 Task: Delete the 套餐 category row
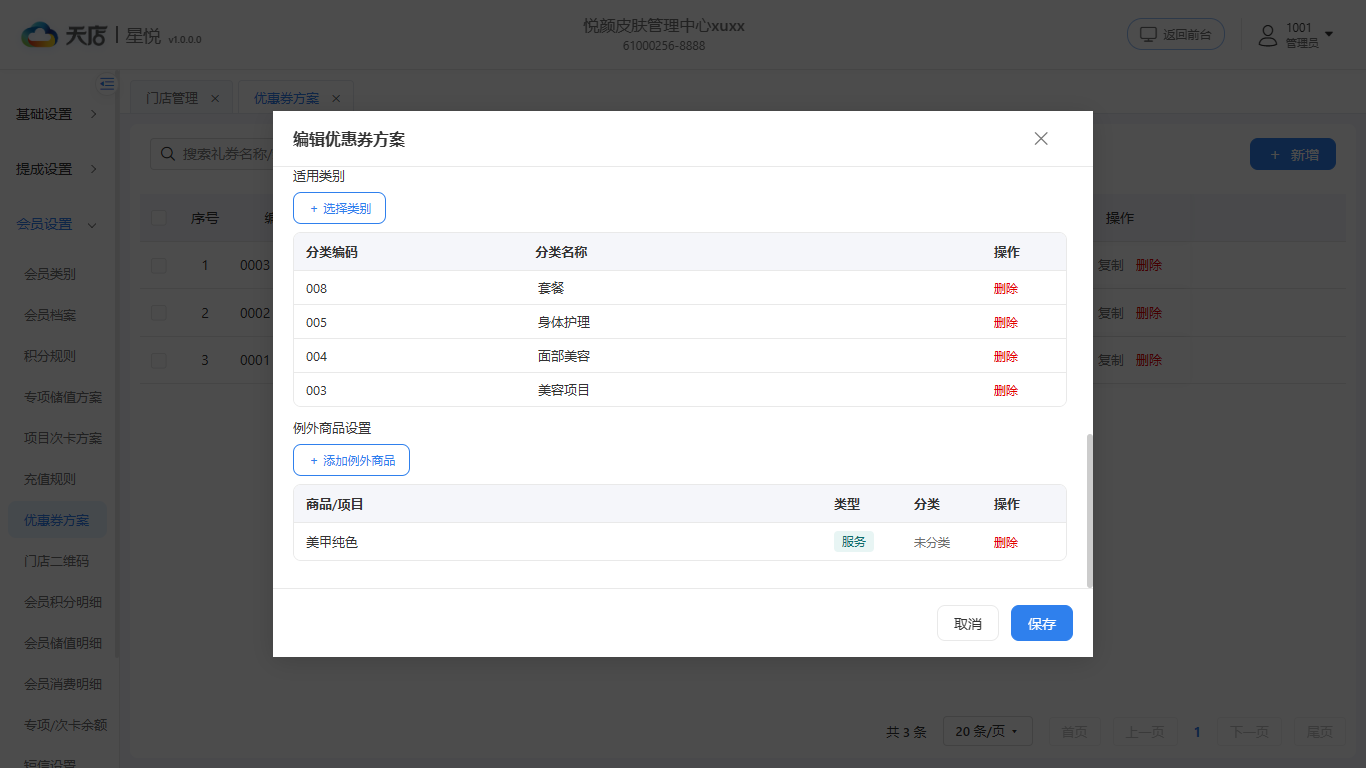[x=1006, y=288]
